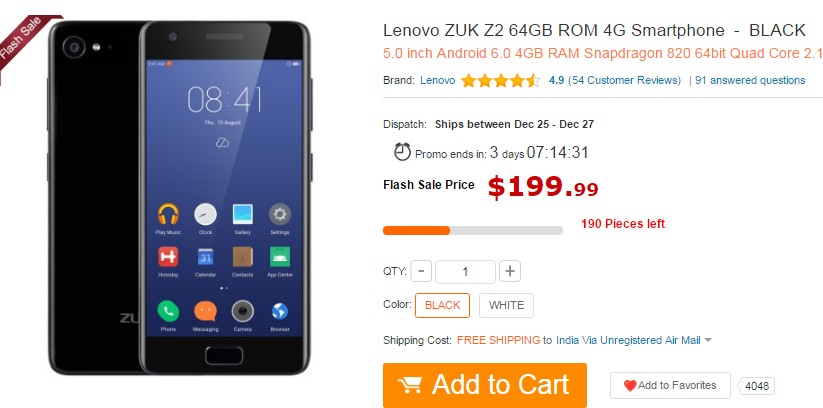Click the Settings gear icon on the phone image
Image resolution: width=823 pixels, height=408 pixels.
(x=280, y=214)
